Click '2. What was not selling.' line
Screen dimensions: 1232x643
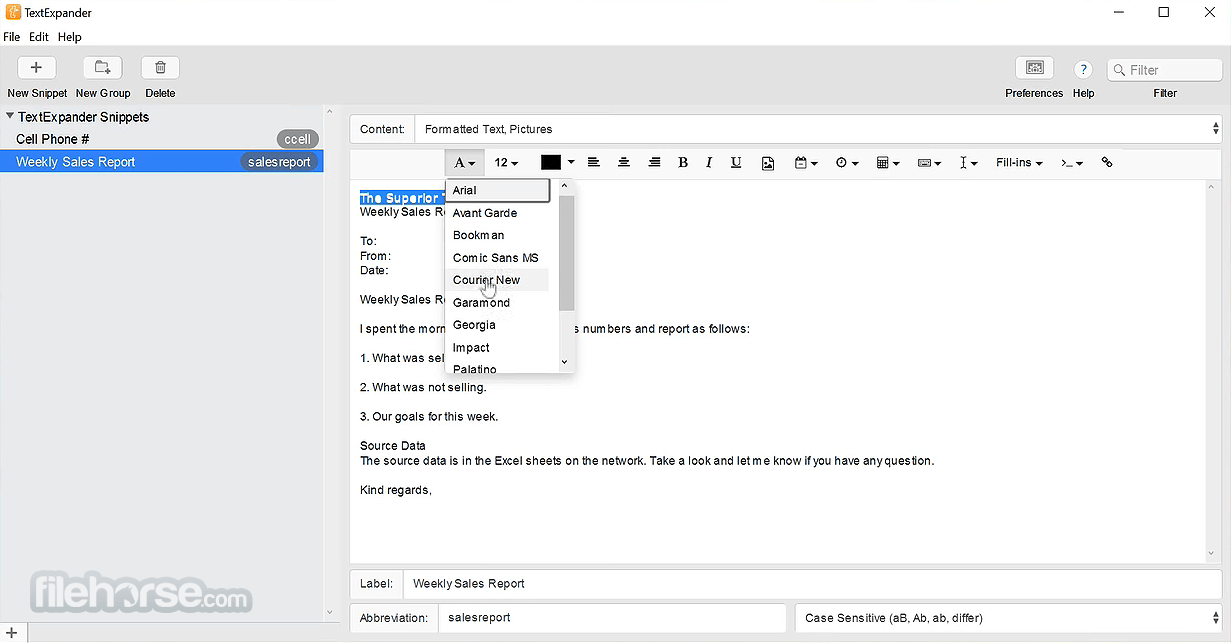[x=423, y=387]
